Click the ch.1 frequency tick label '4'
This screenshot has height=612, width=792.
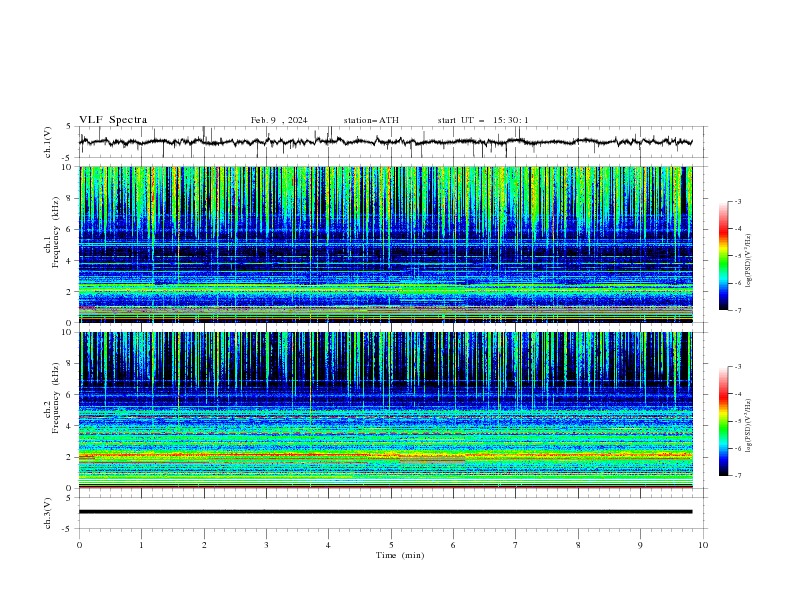(x=70, y=261)
